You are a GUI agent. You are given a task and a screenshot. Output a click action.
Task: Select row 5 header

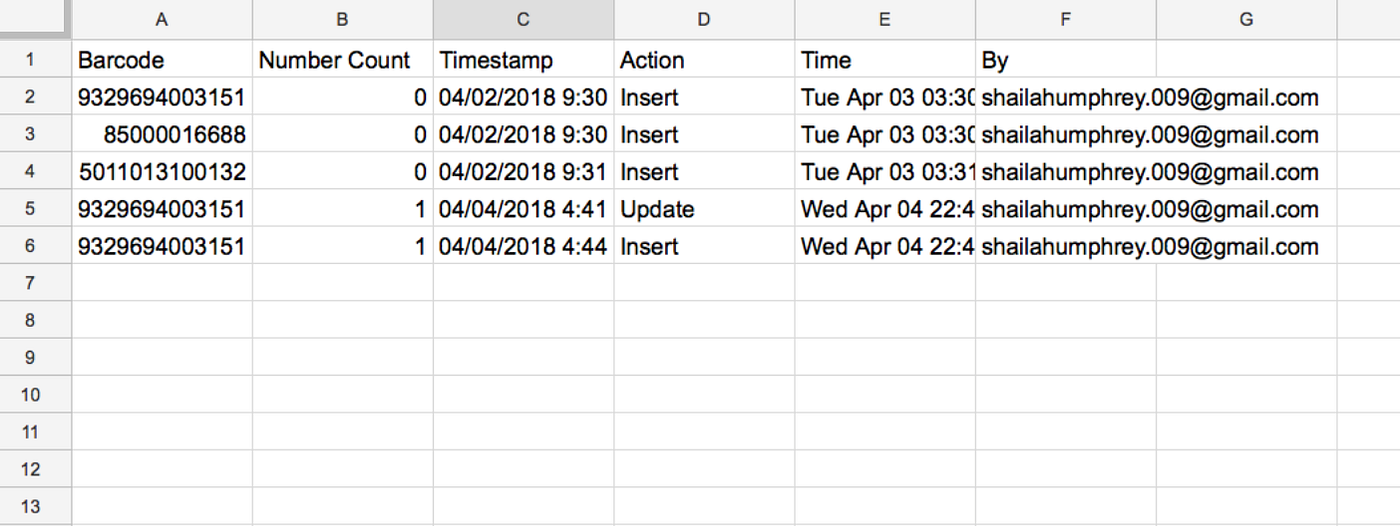pyautogui.click(x=30, y=209)
